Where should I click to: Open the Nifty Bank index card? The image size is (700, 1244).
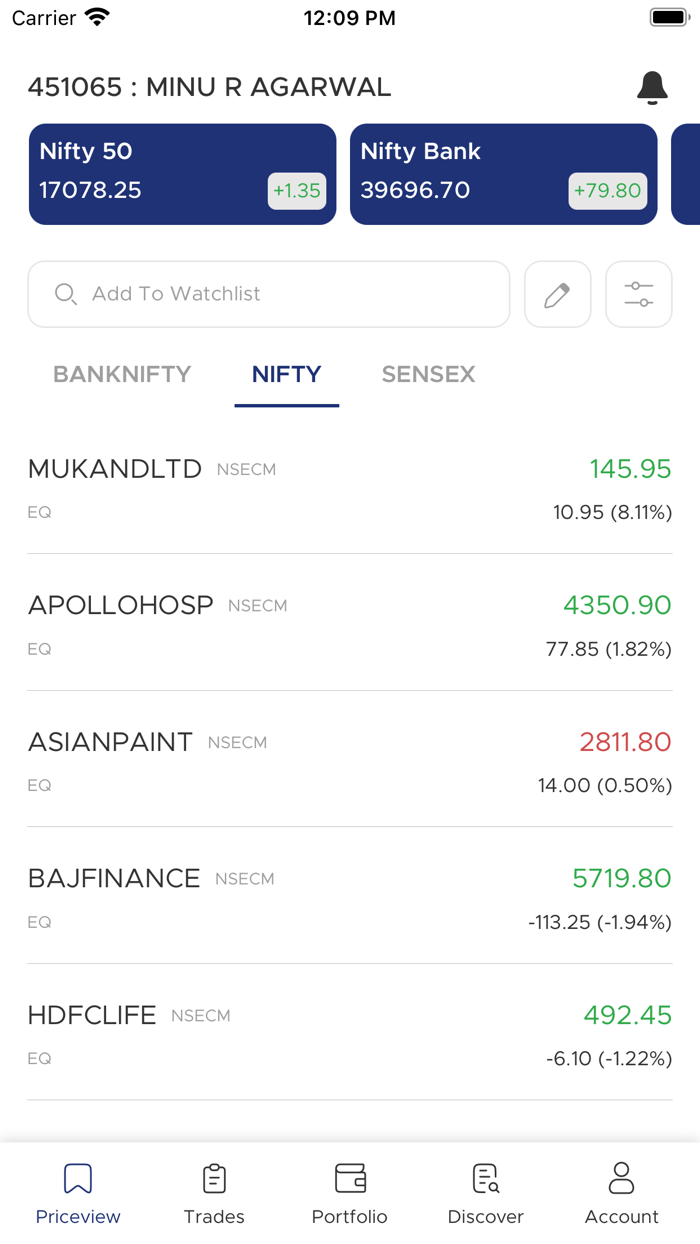click(503, 174)
